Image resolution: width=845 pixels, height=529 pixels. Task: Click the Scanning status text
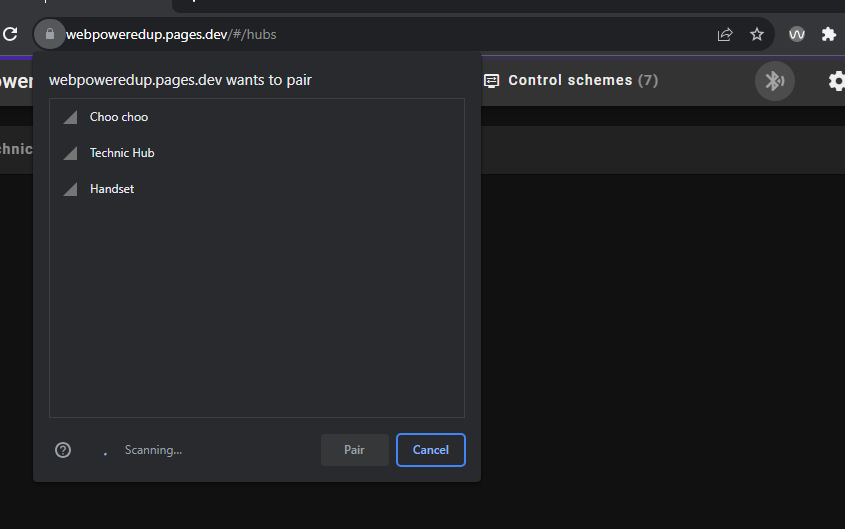tap(153, 450)
